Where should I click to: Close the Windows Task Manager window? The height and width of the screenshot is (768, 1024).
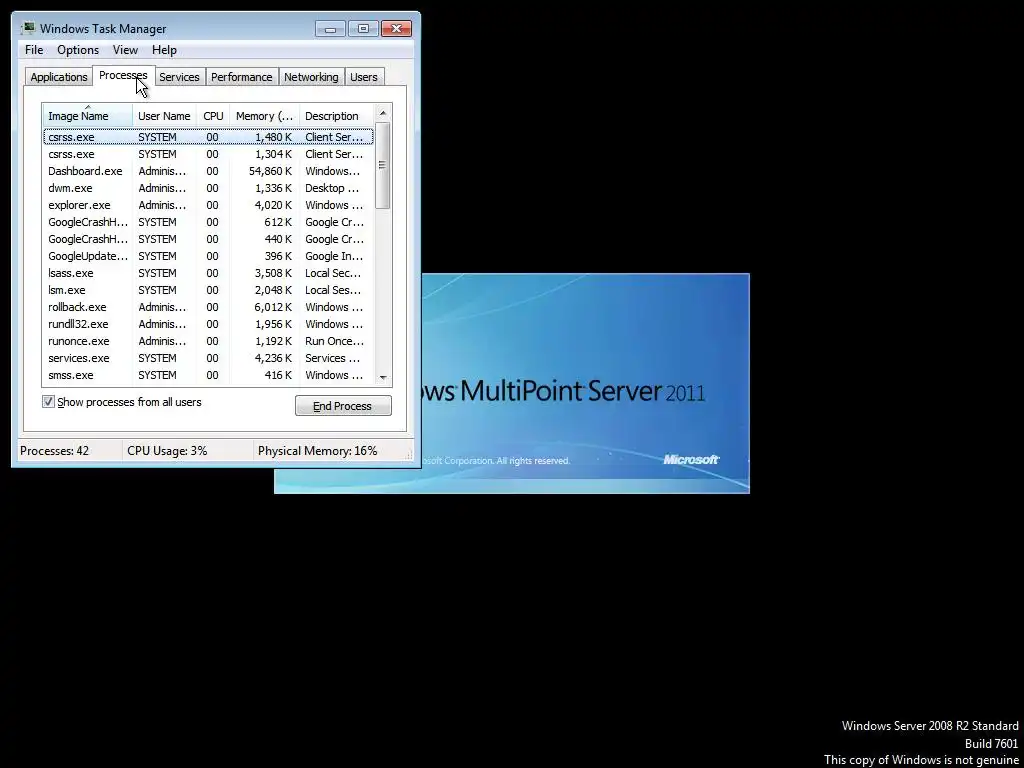coord(396,29)
